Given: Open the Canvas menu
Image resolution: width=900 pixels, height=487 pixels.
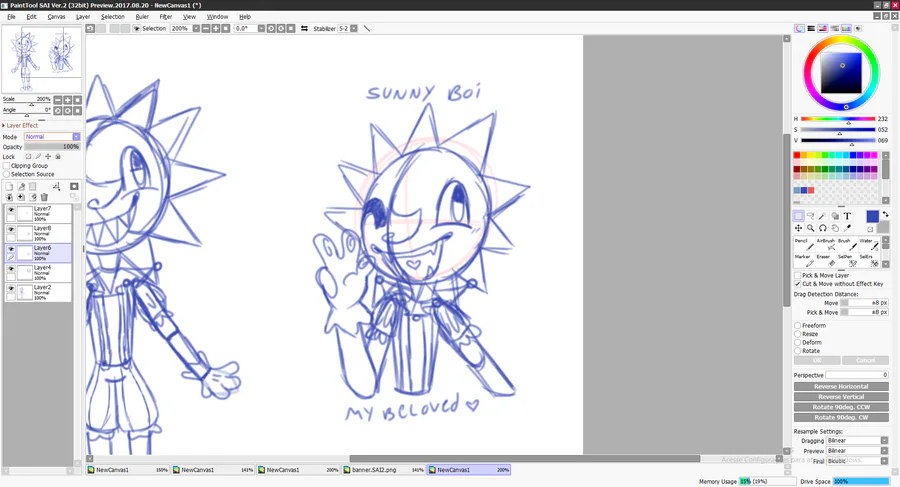Looking at the screenshot, I should pos(56,17).
